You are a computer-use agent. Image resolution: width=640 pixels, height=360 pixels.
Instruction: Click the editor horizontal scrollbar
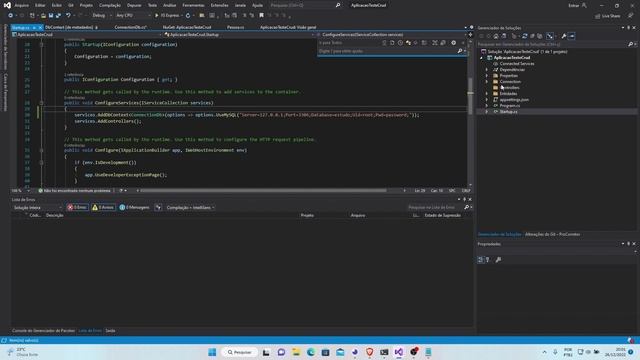263,191
